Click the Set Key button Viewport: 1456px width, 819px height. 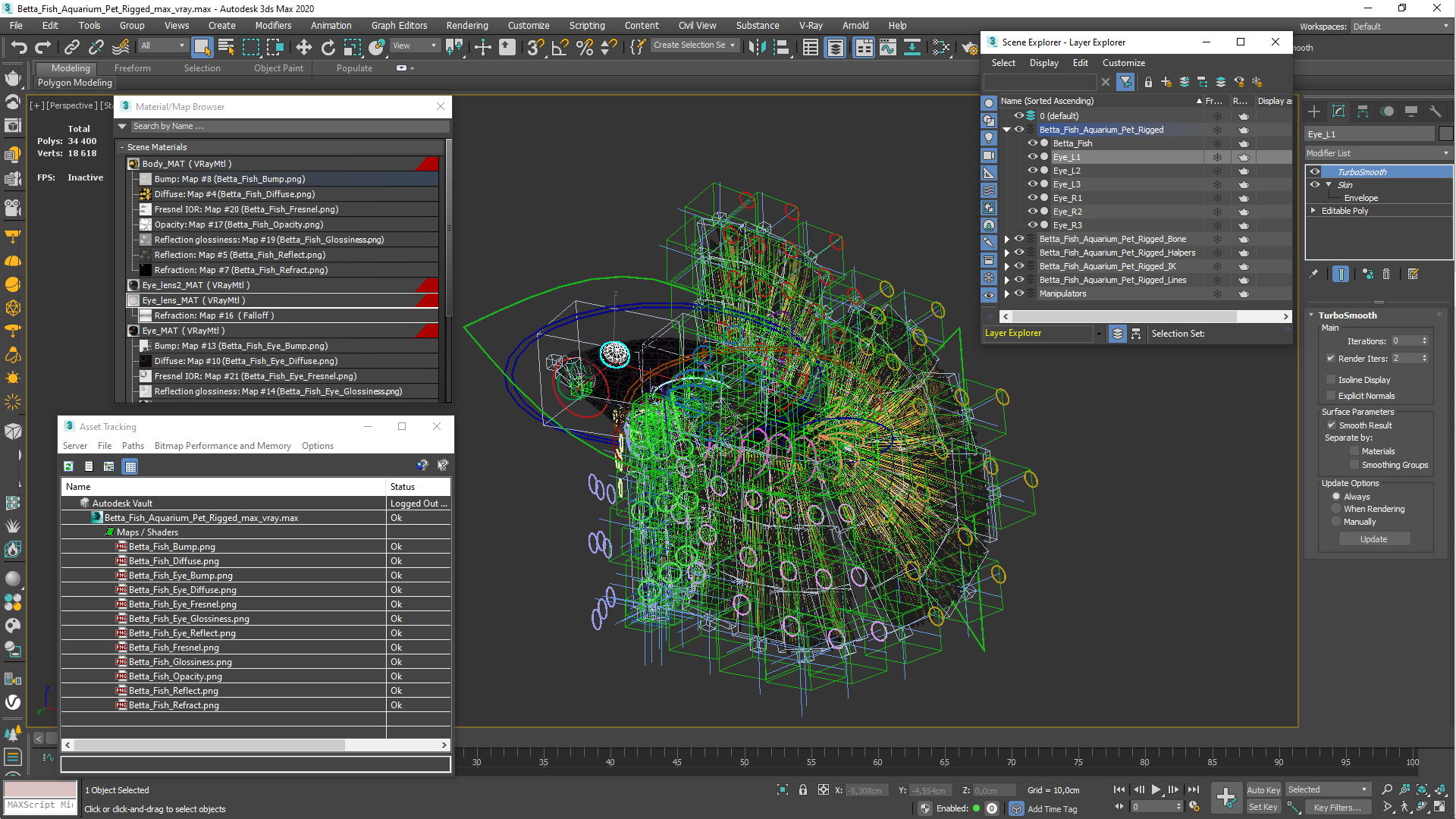click(x=1263, y=807)
